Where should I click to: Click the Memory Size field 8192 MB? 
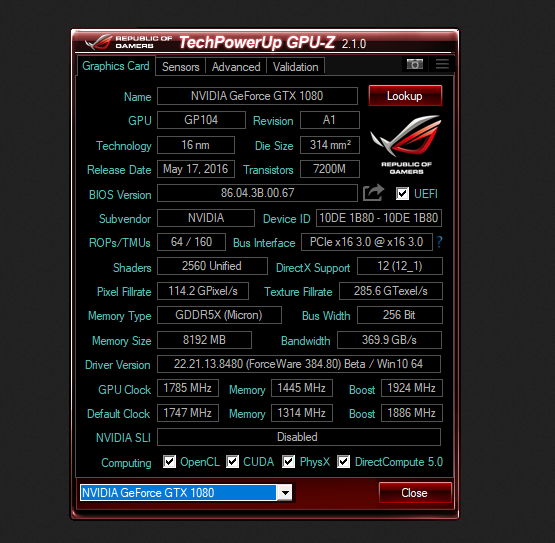[x=204, y=340]
